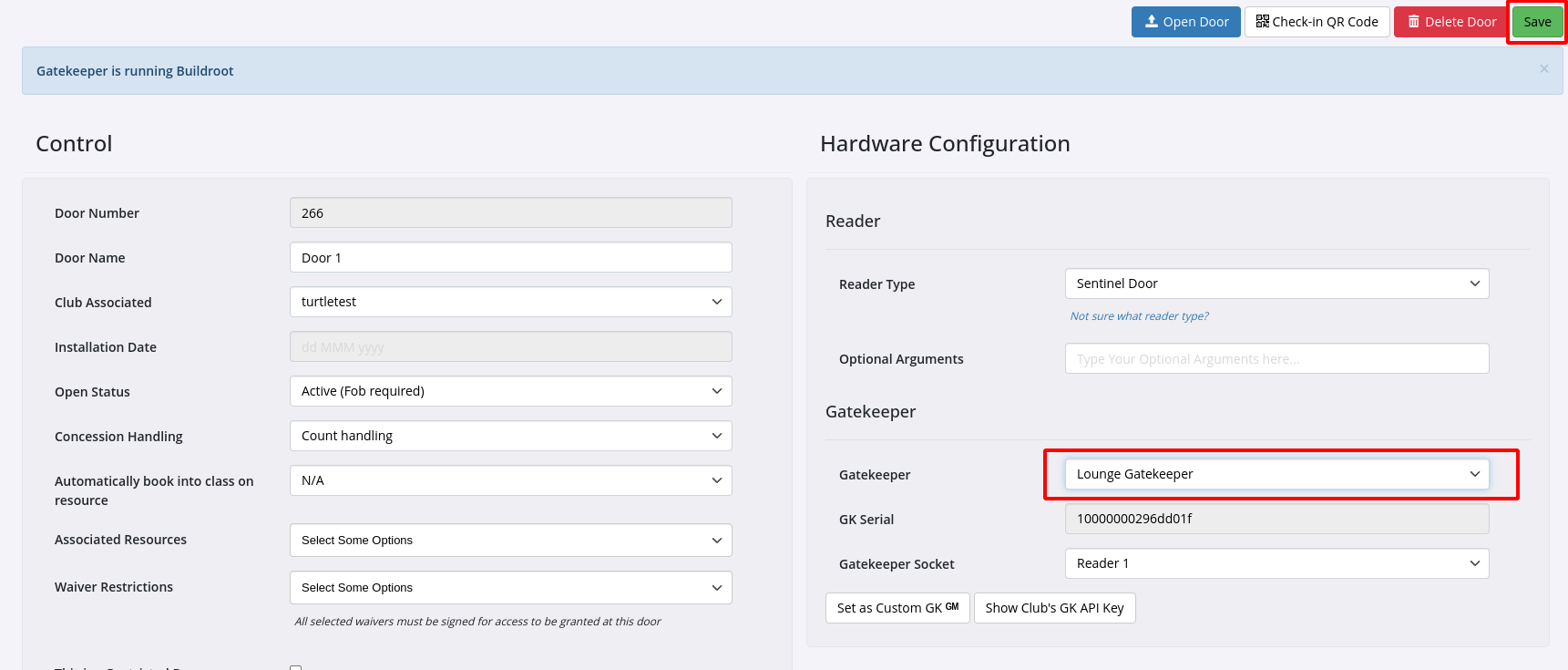Select options for Associated Resources

(x=510, y=541)
